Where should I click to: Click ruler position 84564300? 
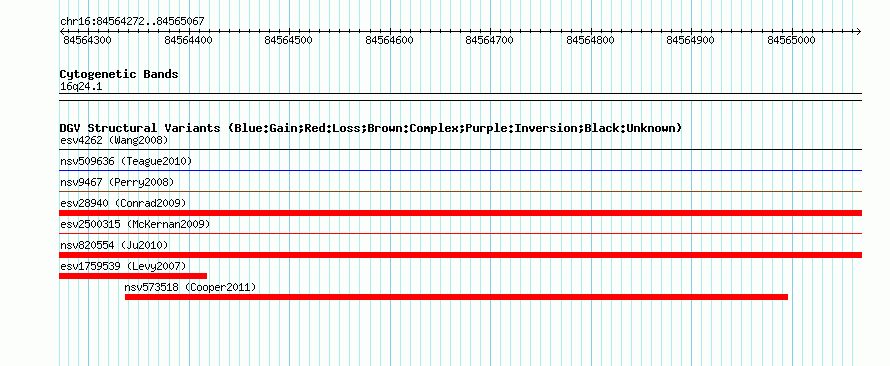click(x=87, y=40)
